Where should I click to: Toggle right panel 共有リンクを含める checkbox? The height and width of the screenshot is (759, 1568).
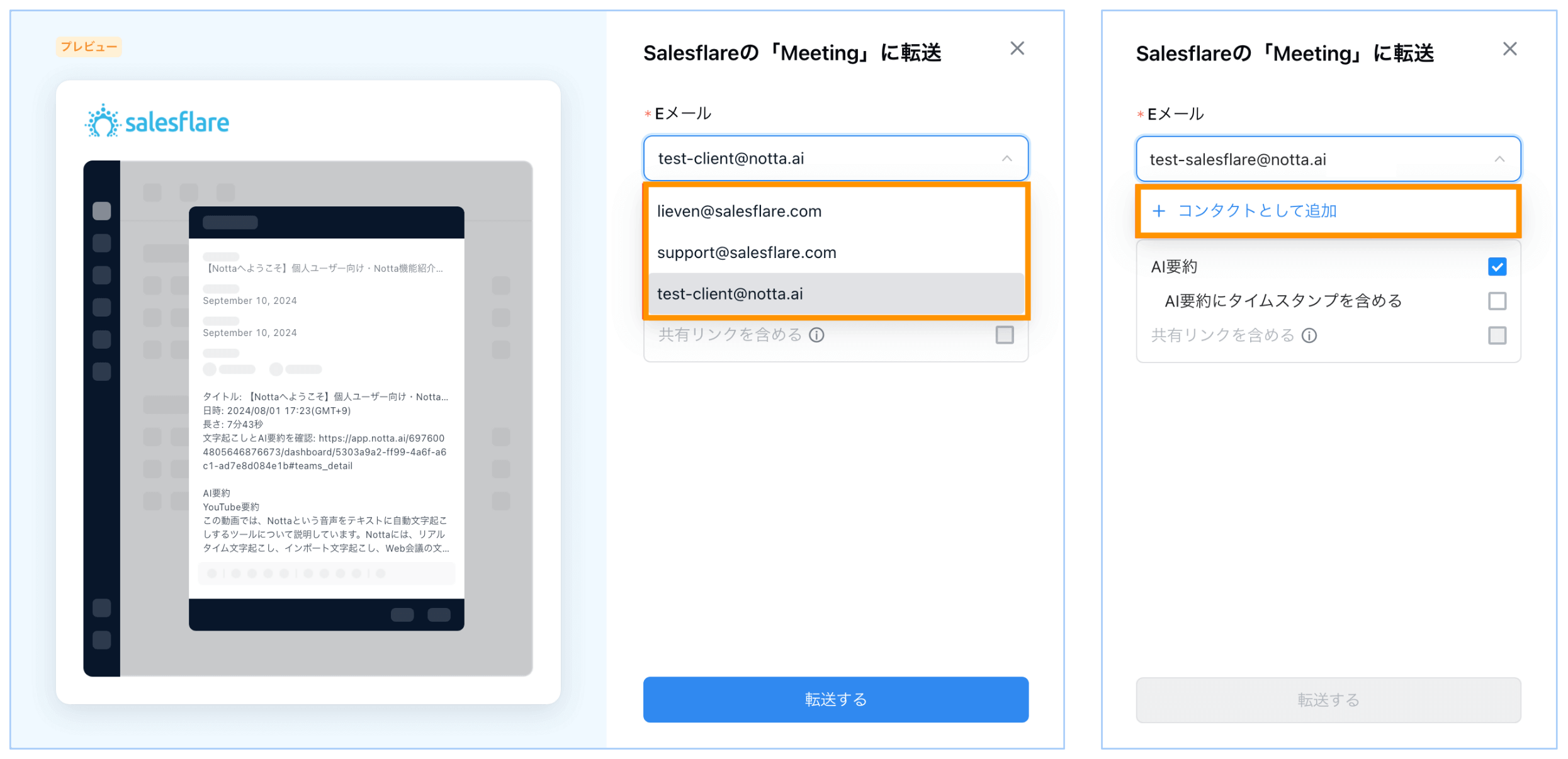[1497, 335]
